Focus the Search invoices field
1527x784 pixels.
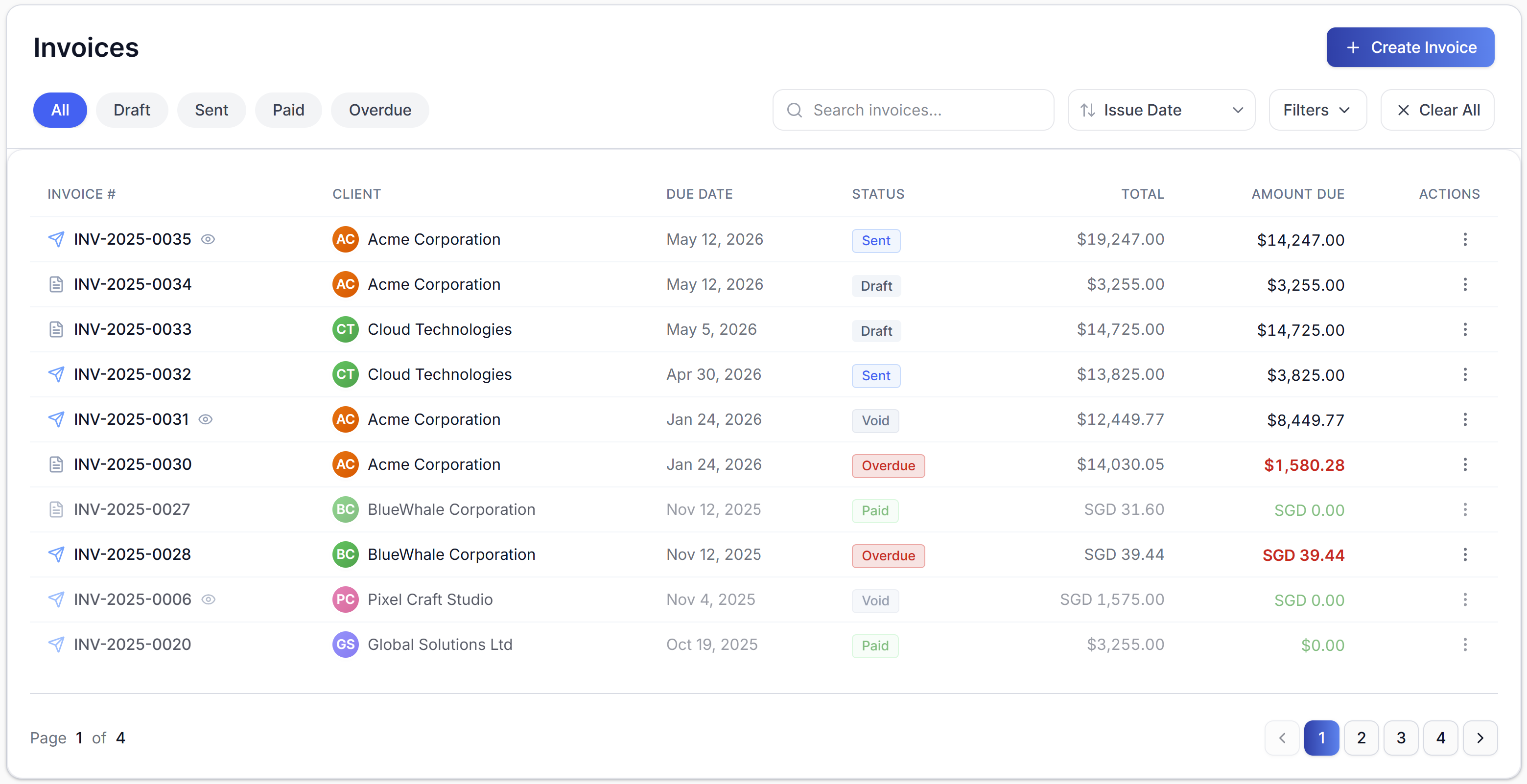(914, 110)
